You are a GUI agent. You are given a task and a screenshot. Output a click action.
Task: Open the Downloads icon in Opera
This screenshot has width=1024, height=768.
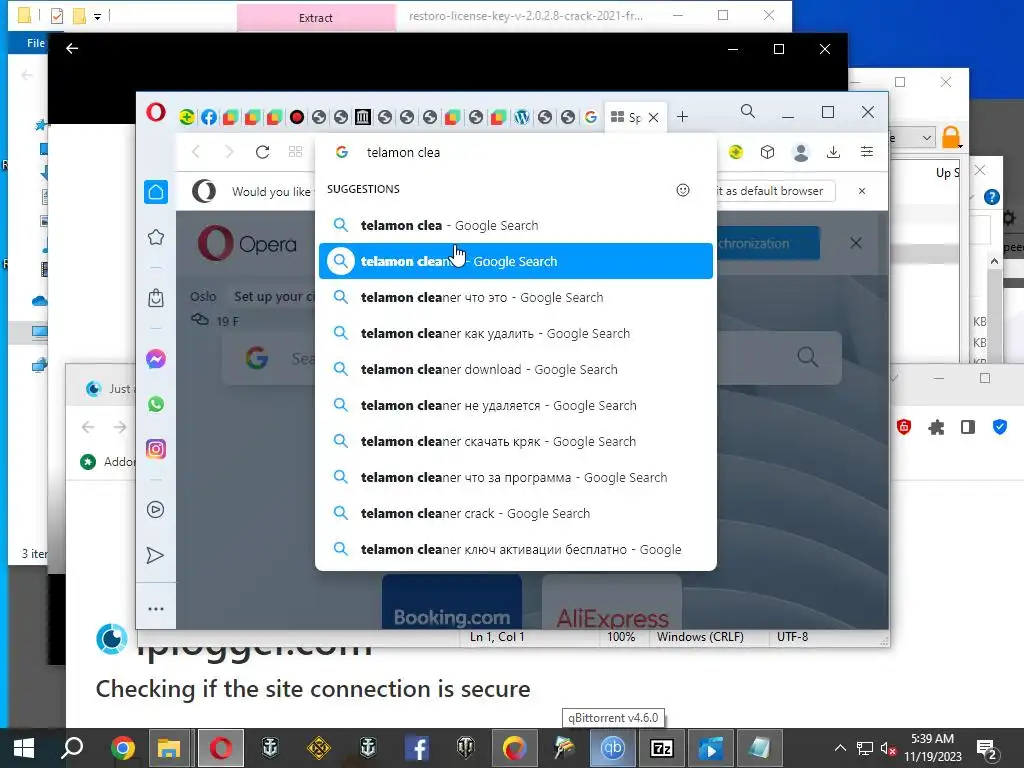tap(833, 152)
